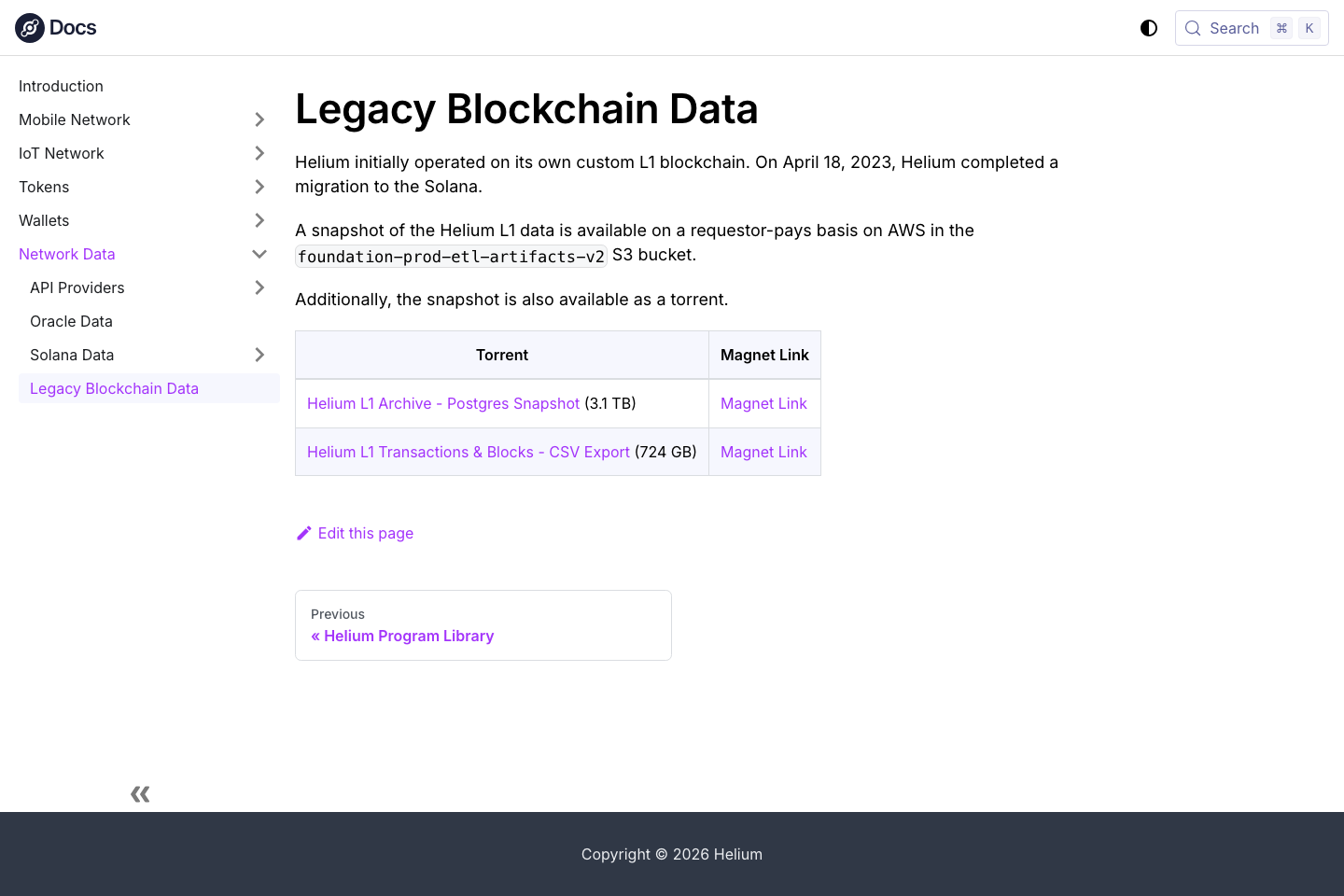
Task: Click the pencil icon next to Edit this page
Action: tap(303, 532)
